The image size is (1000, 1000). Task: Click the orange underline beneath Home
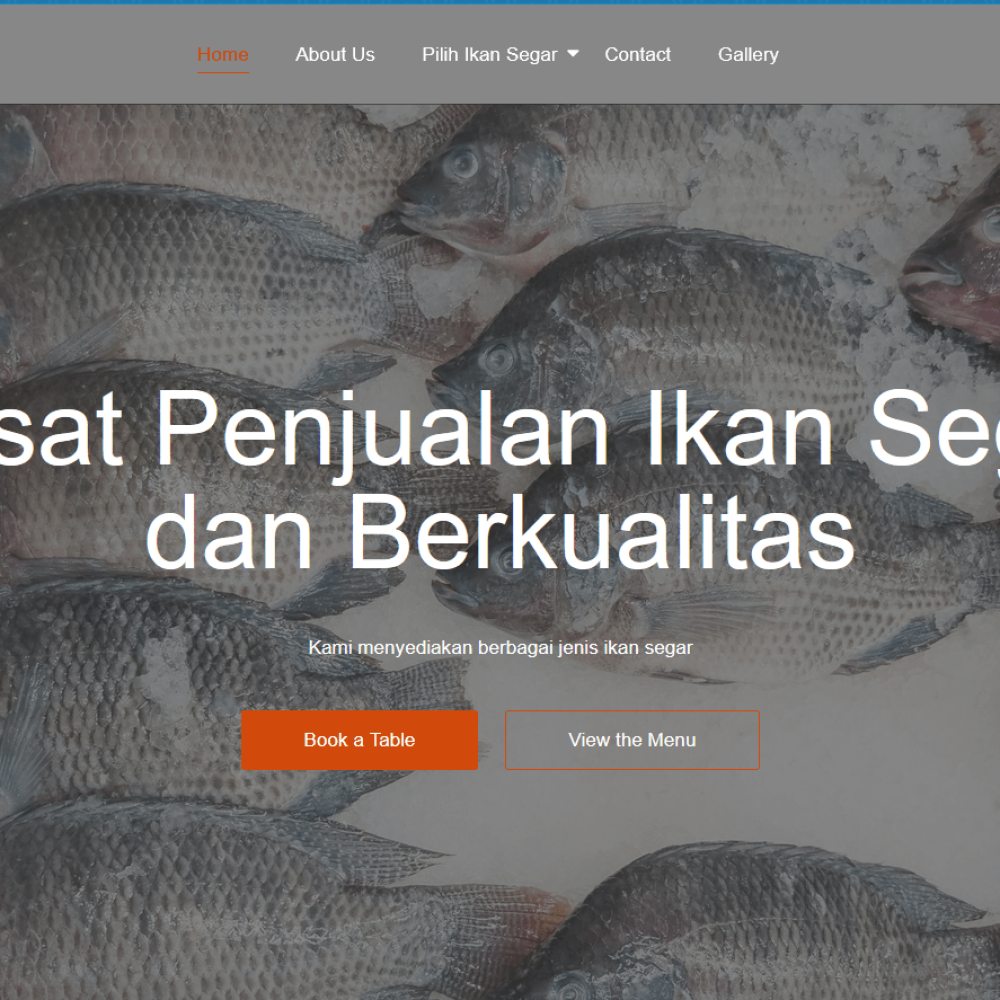(x=223, y=72)
